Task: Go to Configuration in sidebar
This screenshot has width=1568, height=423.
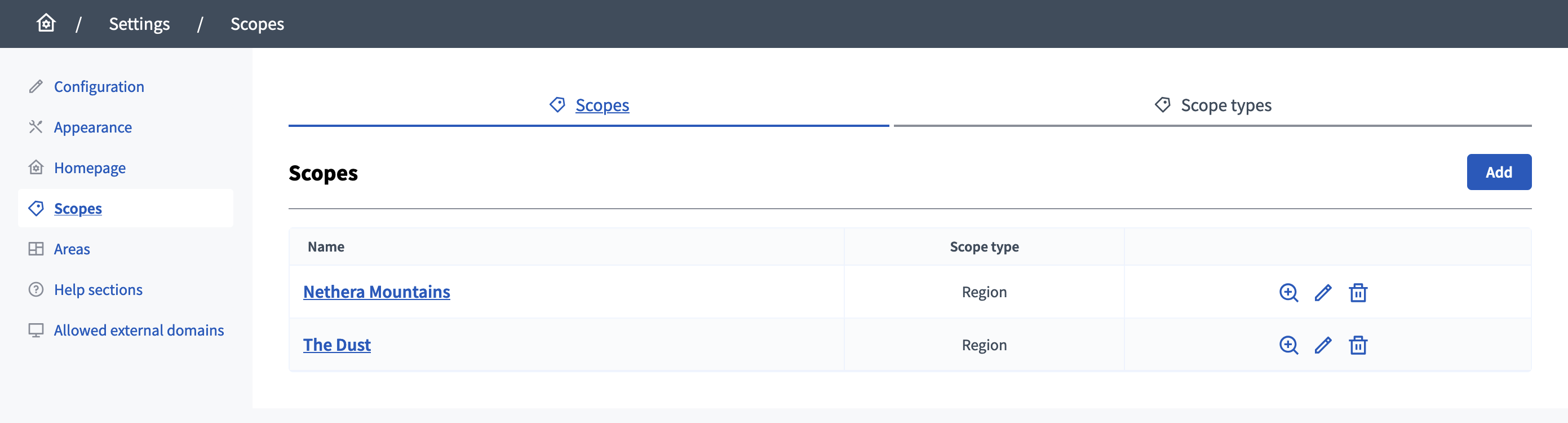Action: click(99, 86)
